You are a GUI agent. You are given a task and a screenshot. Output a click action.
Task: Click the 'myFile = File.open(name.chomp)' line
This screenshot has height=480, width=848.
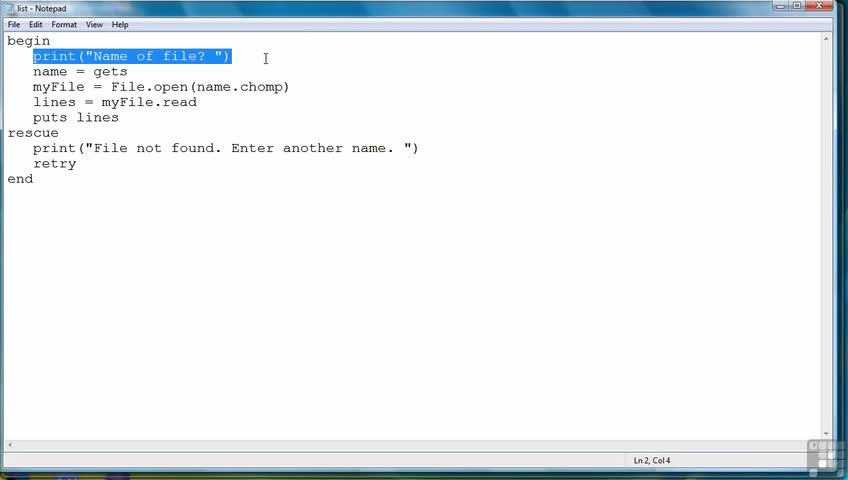161,87
